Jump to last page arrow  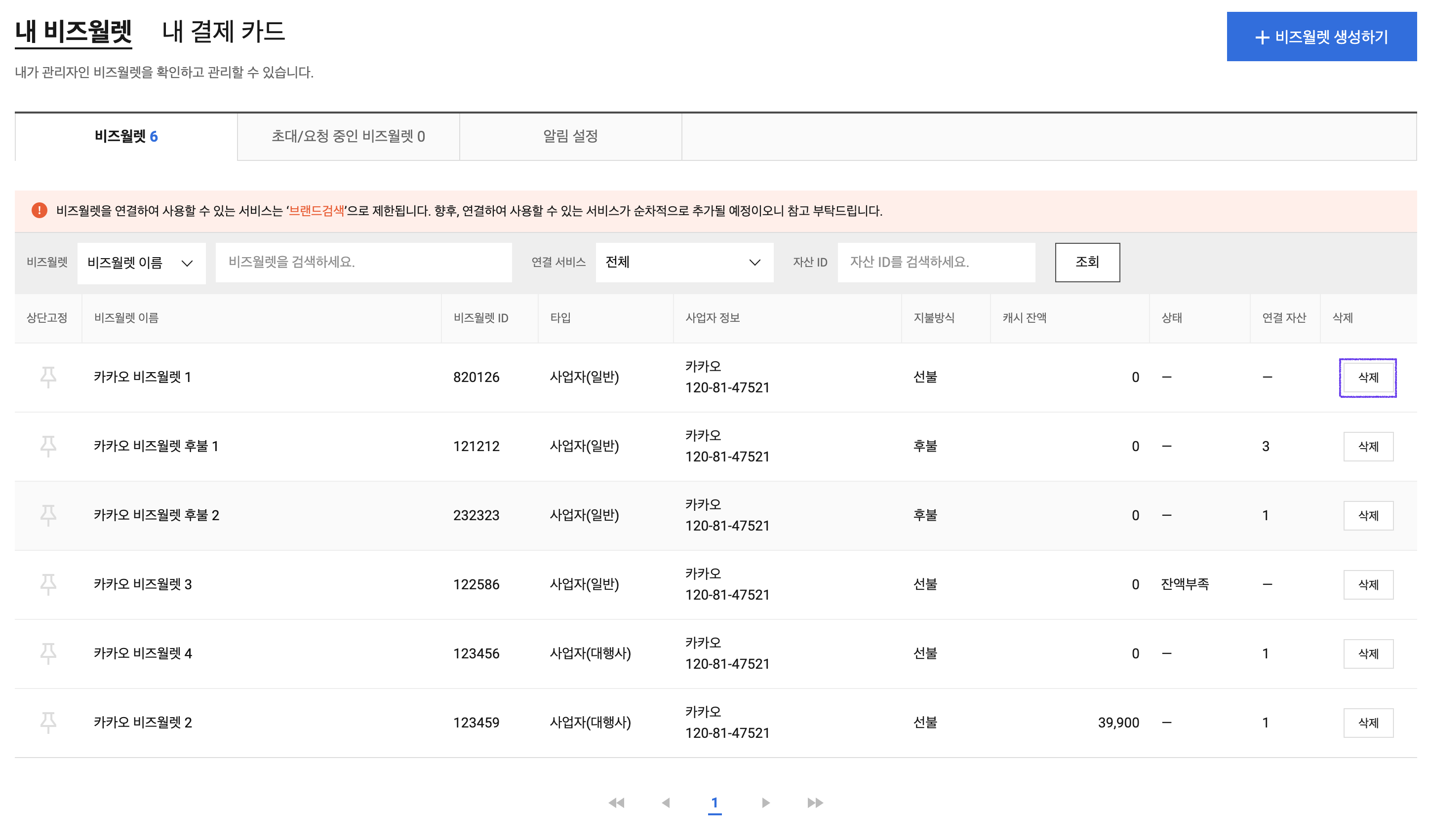tap(815, 802)
